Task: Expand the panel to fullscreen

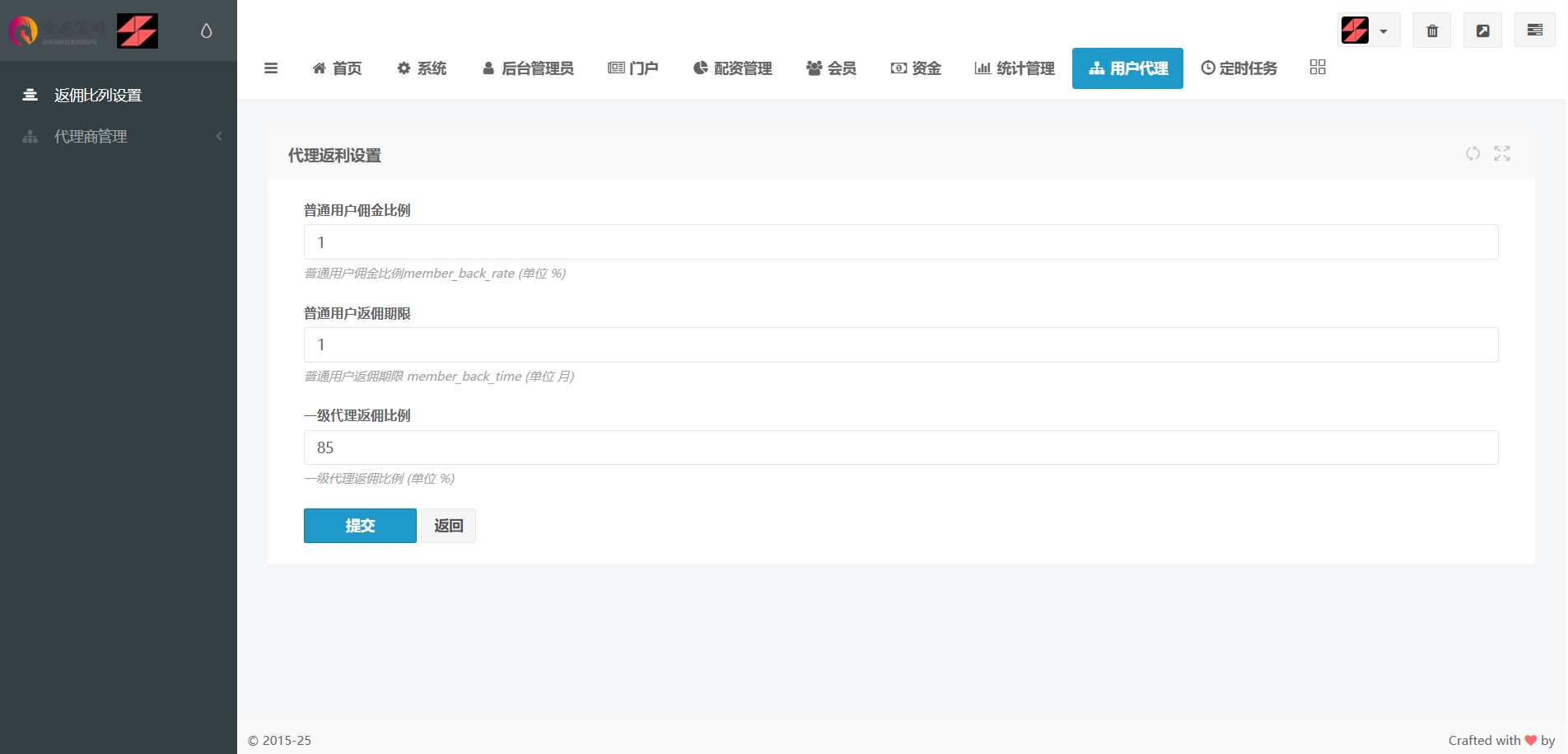Action: 1502,154
